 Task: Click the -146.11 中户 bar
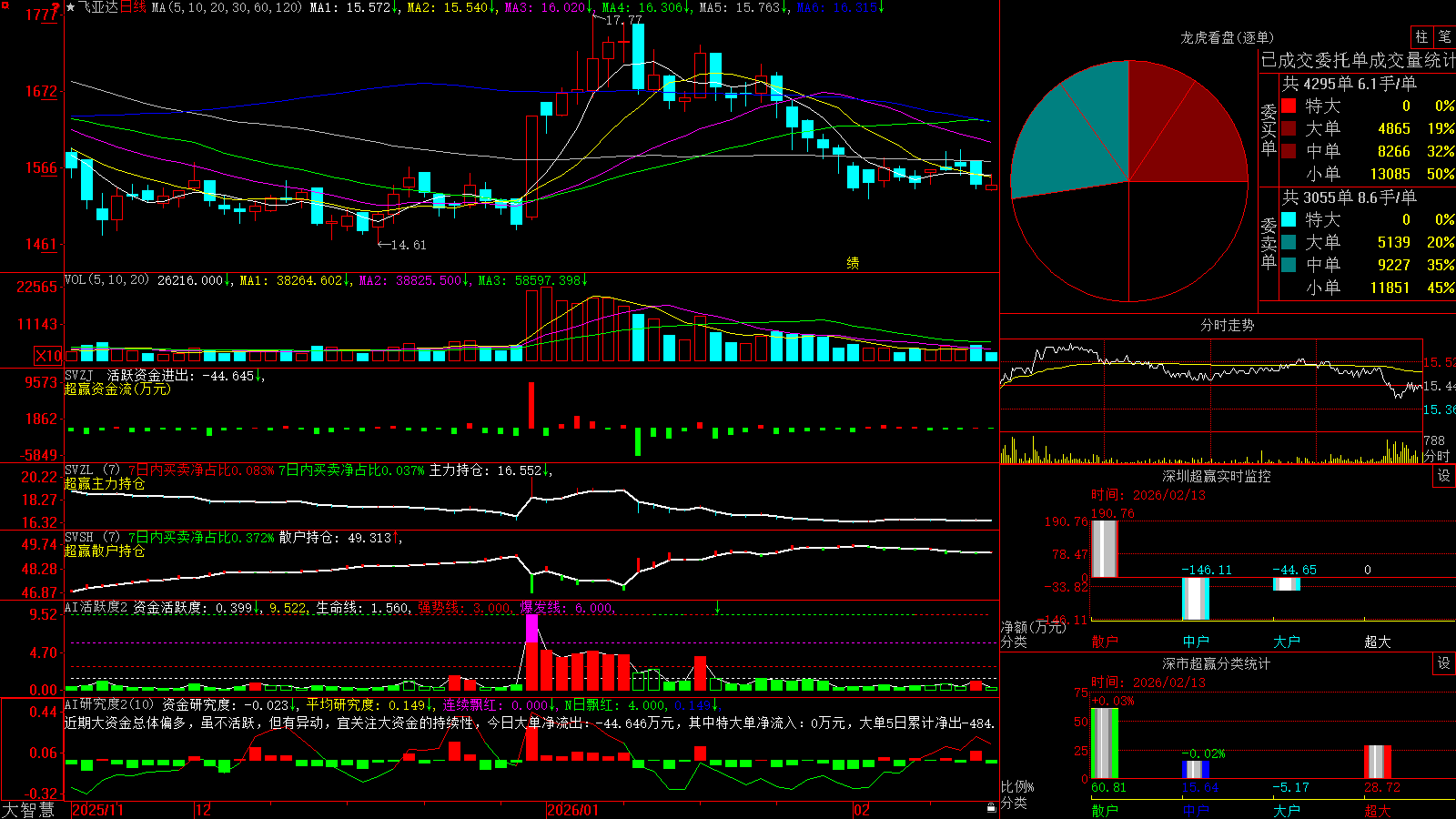tap(1195, 599)
